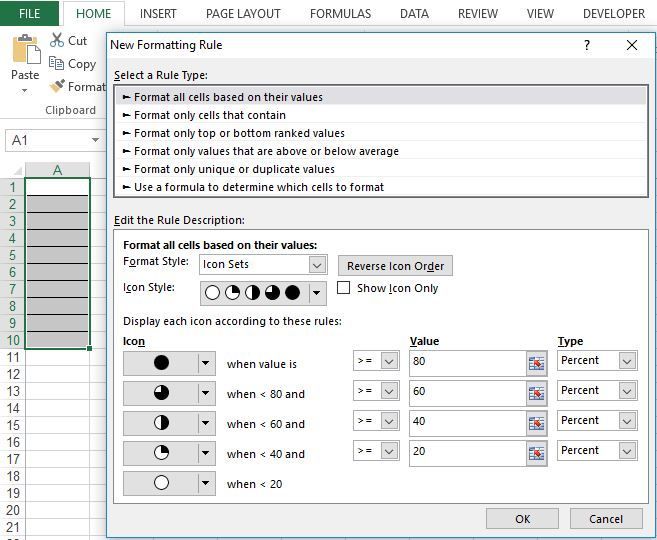This screenshot has height=540, width=657.
Task: Open half circle icon dropdown
Action: [205, 424]
